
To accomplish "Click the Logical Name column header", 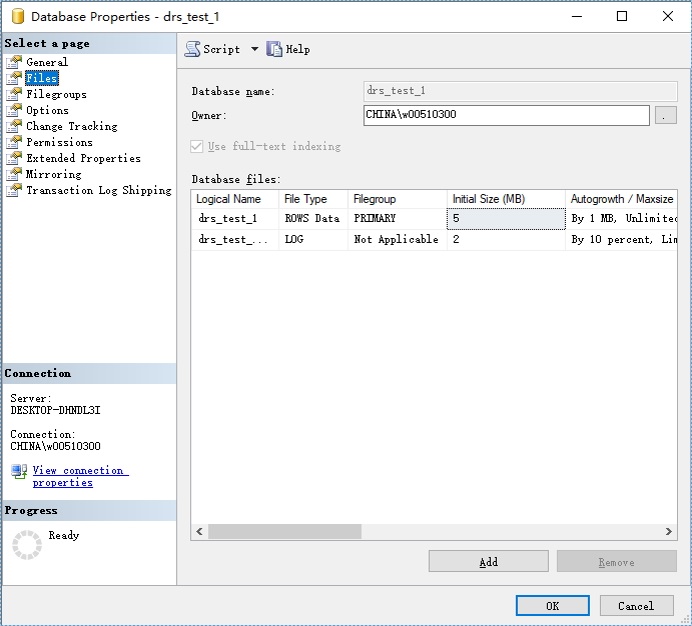I will tap(235, 199).
